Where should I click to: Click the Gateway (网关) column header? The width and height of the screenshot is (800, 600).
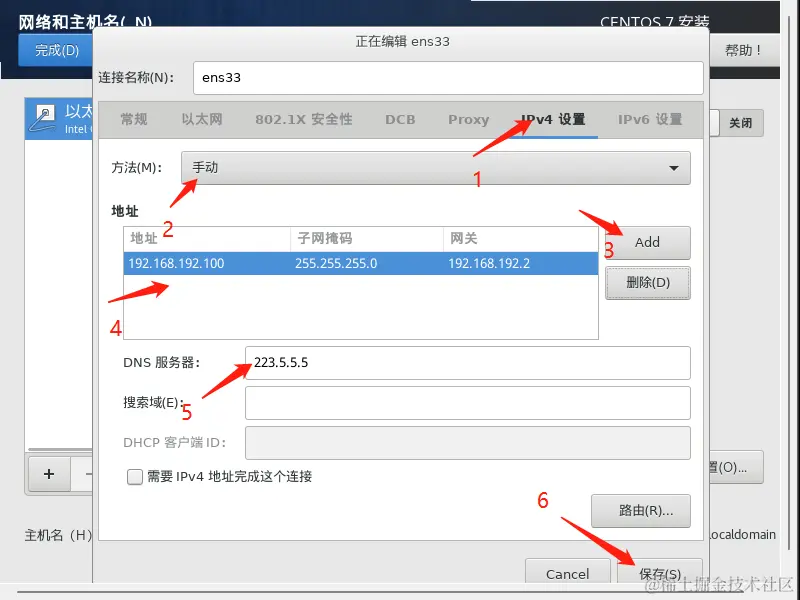point(520,239)
